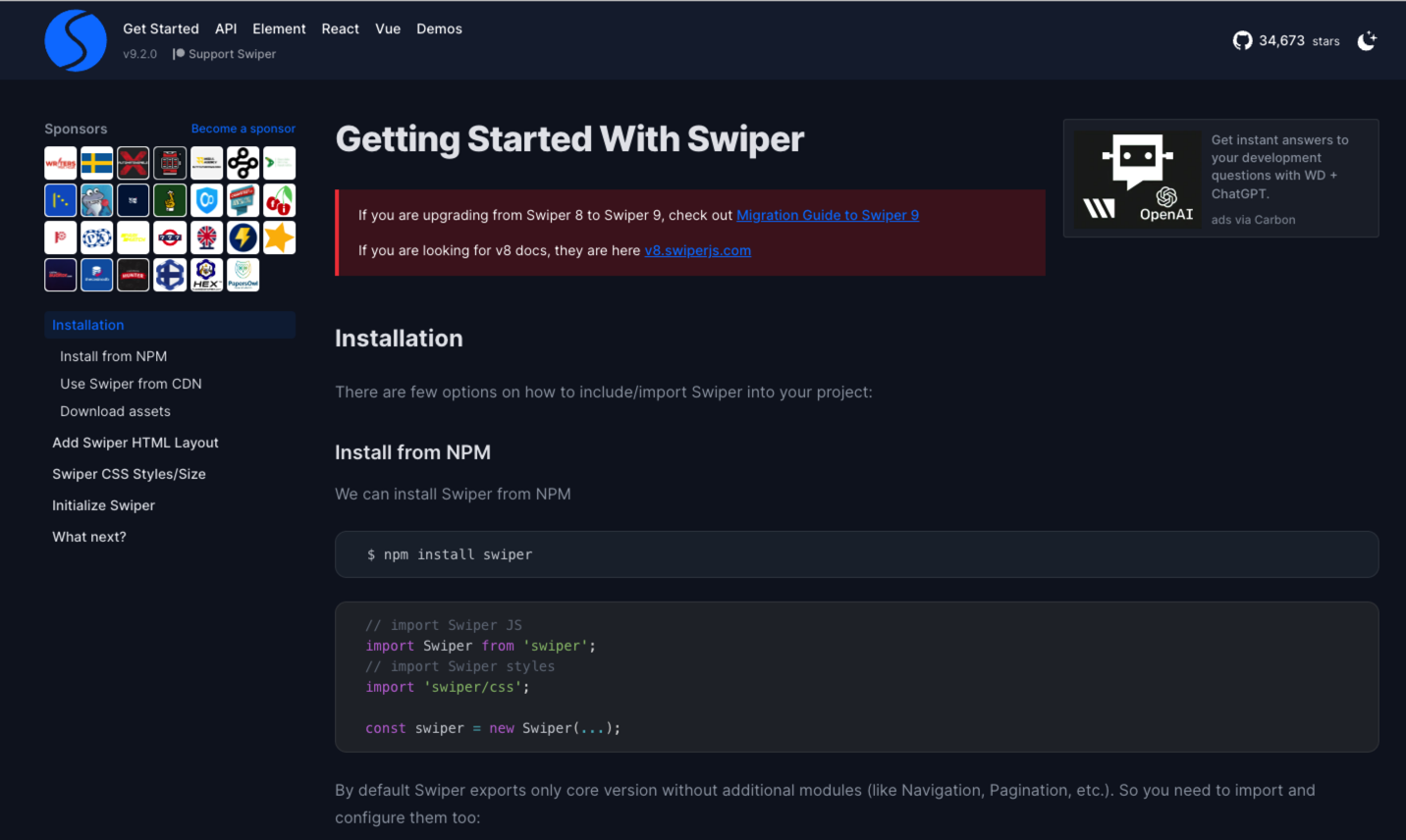Open the PapersOwl sponsor icon
This screenshot has width=1406, height=840.
[243, 275]
